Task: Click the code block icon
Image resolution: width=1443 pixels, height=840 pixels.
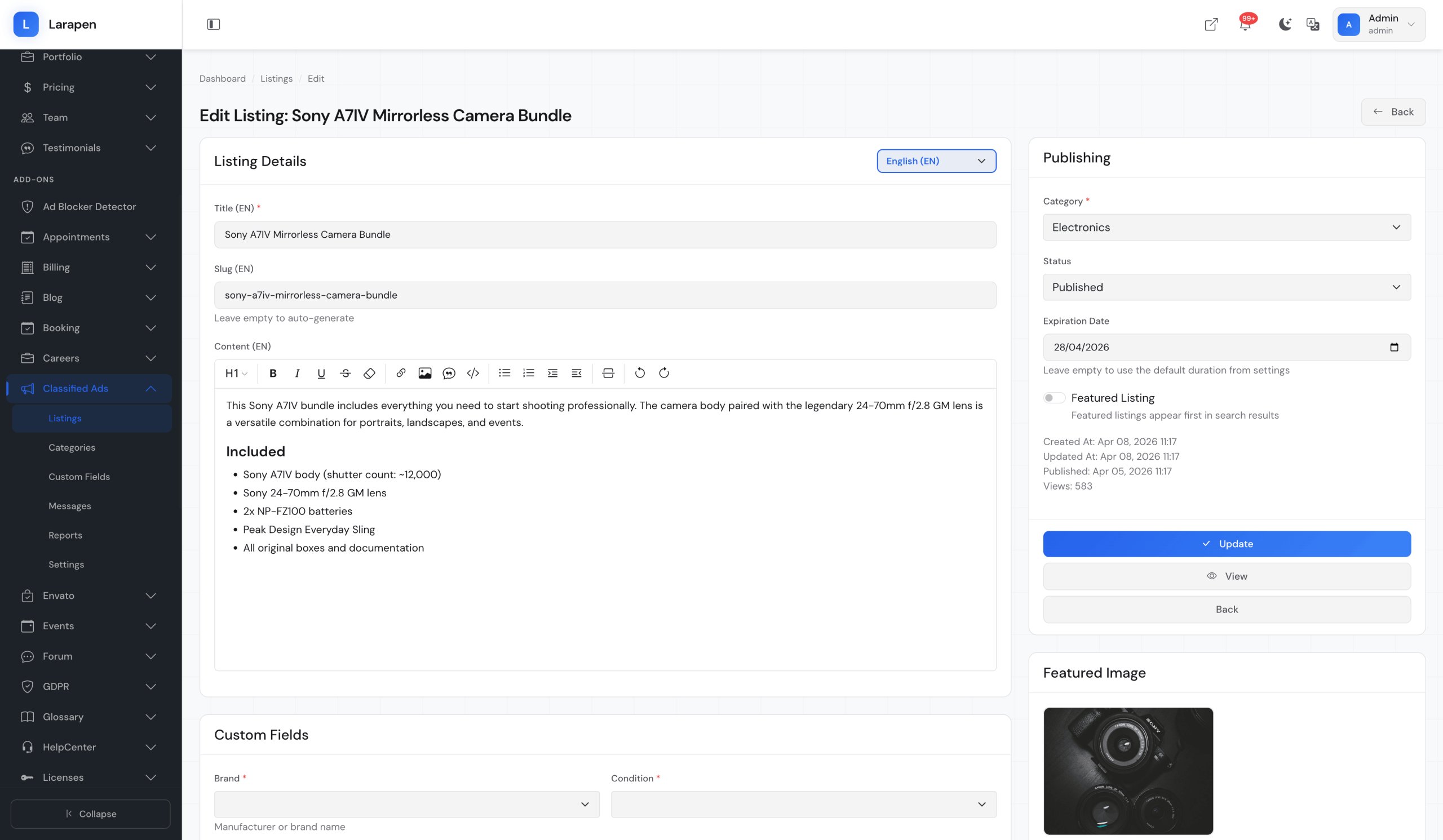Action: [473, 373]
